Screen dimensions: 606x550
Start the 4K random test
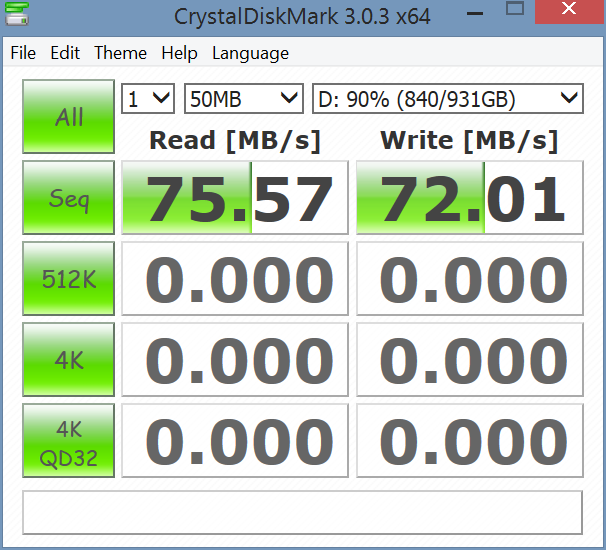(68, 359)
